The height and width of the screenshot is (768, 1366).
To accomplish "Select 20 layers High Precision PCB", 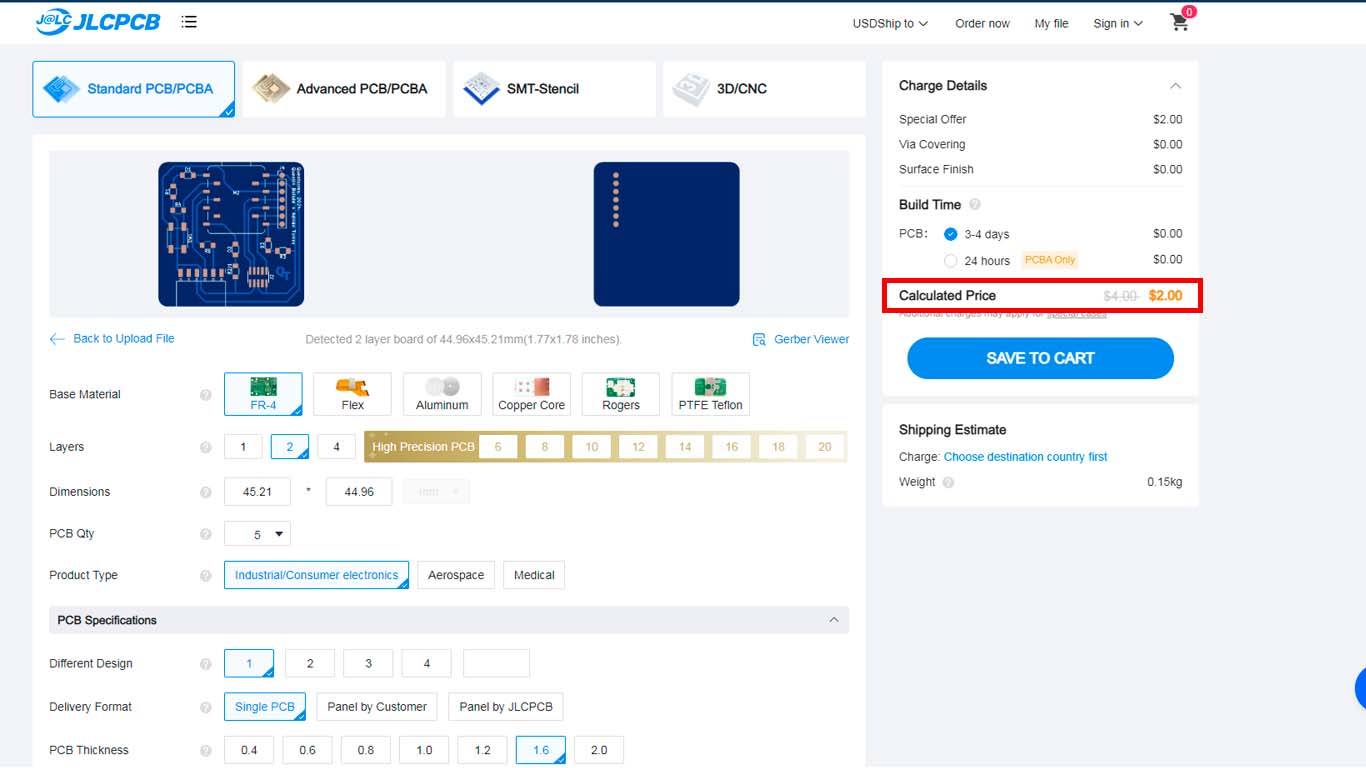I will [x=825, y=447].
